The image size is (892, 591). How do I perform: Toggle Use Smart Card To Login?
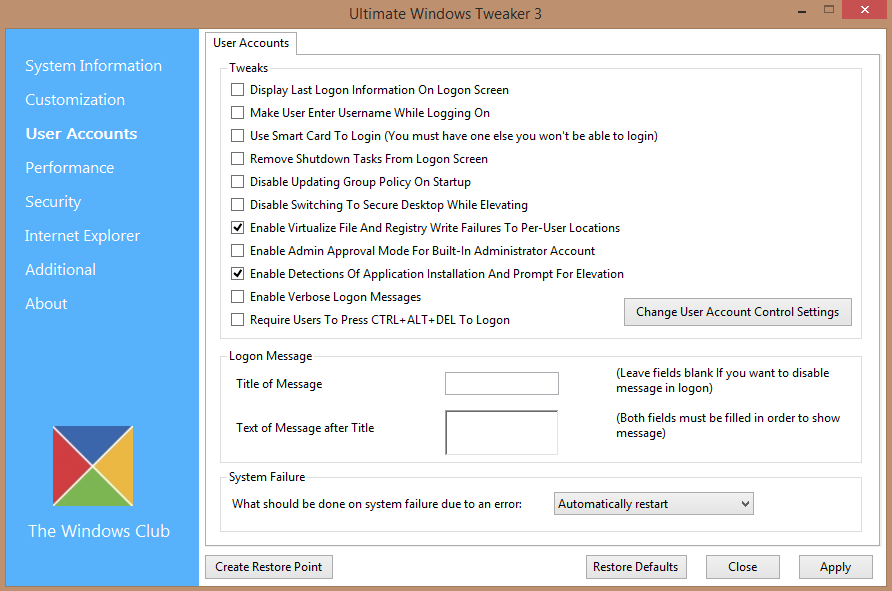pos(237,136)
